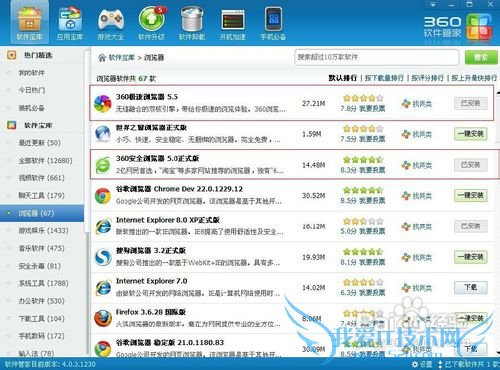Click star rating of 360极速浏览器
500x370 pixels.
pos(363,98)
